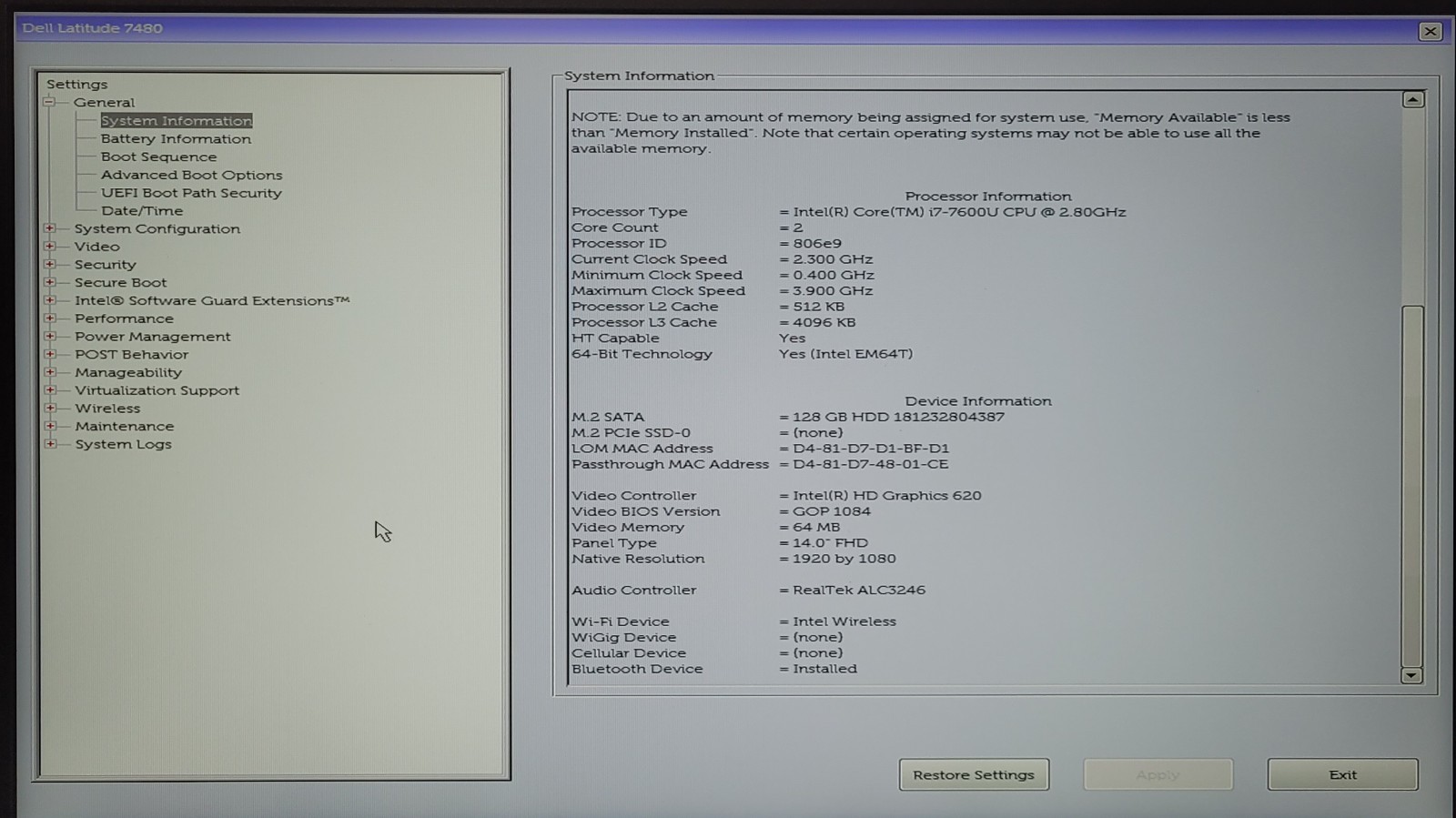Screen dimensions: 1456x818
Task: Click the Processor Type value text
Action: point(959,212)
